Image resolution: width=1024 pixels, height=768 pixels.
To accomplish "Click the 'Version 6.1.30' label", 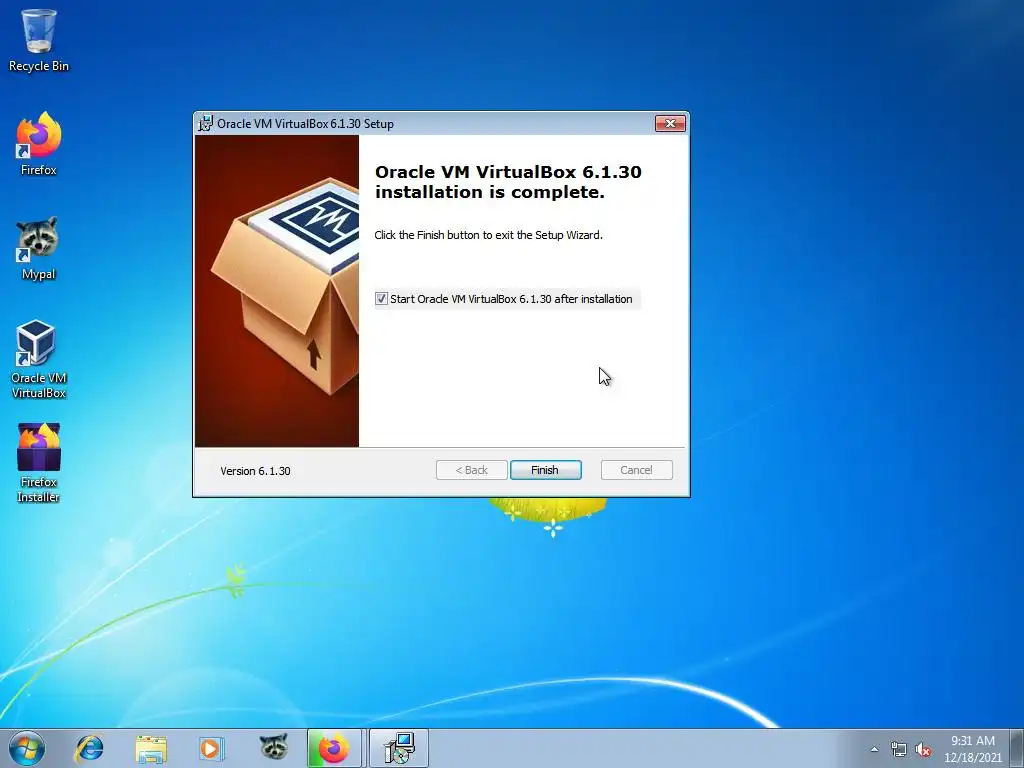I will tap(255, 471).
